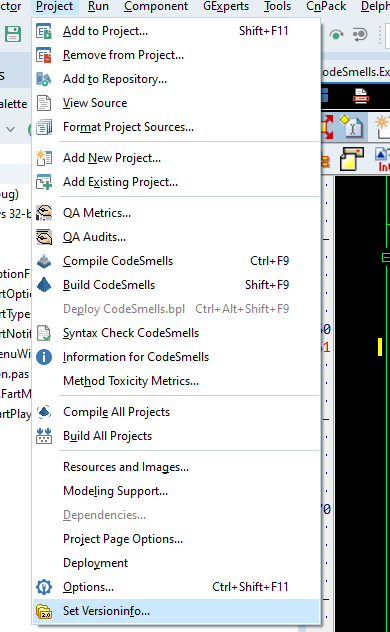Click the red-arrows toolbar icon in the editor
This screenshot has height=632, width=390.
[327, 127]
